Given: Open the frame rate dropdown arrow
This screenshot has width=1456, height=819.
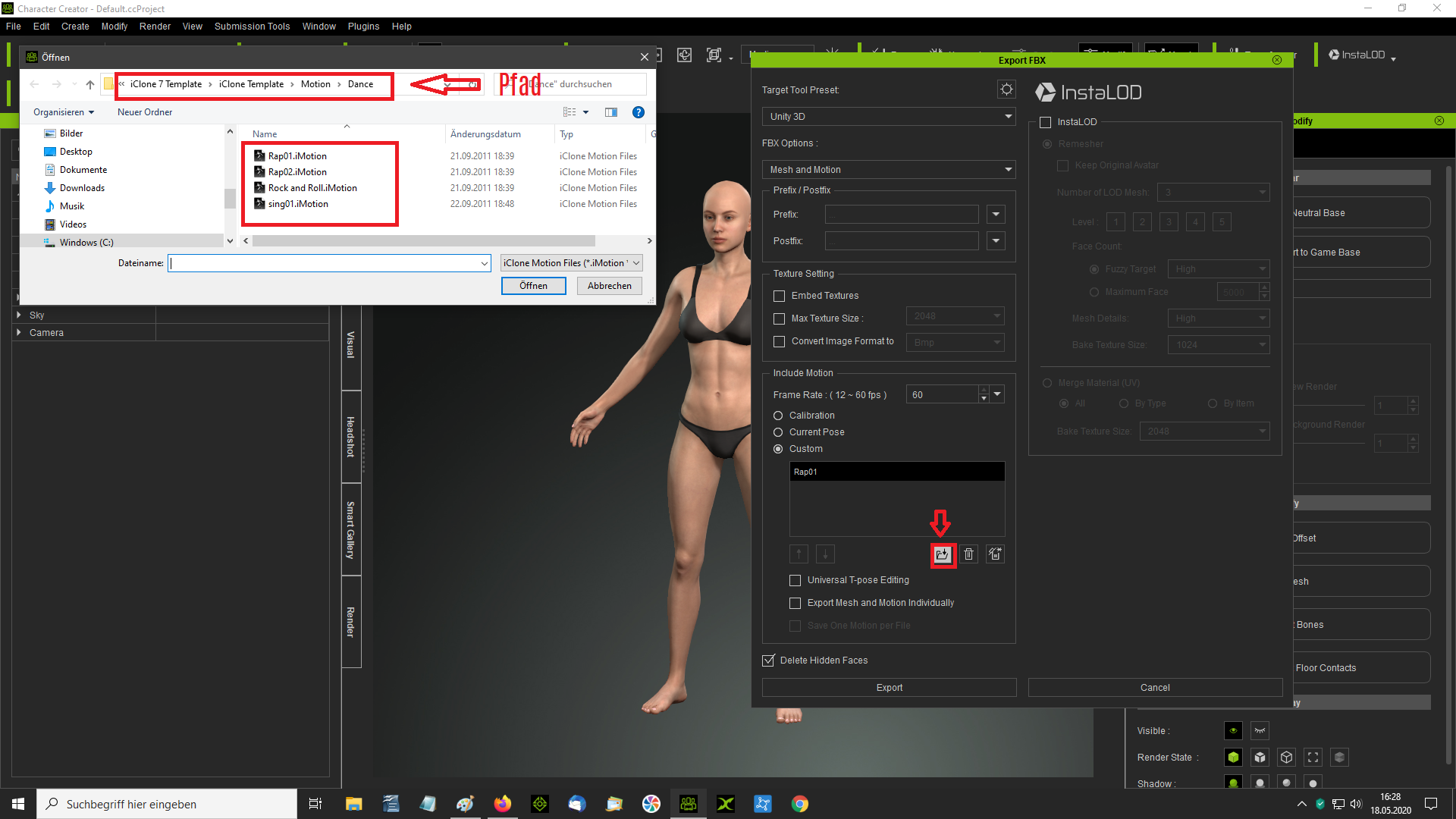Looking at the screenshot, I should (x=997, y=394).
